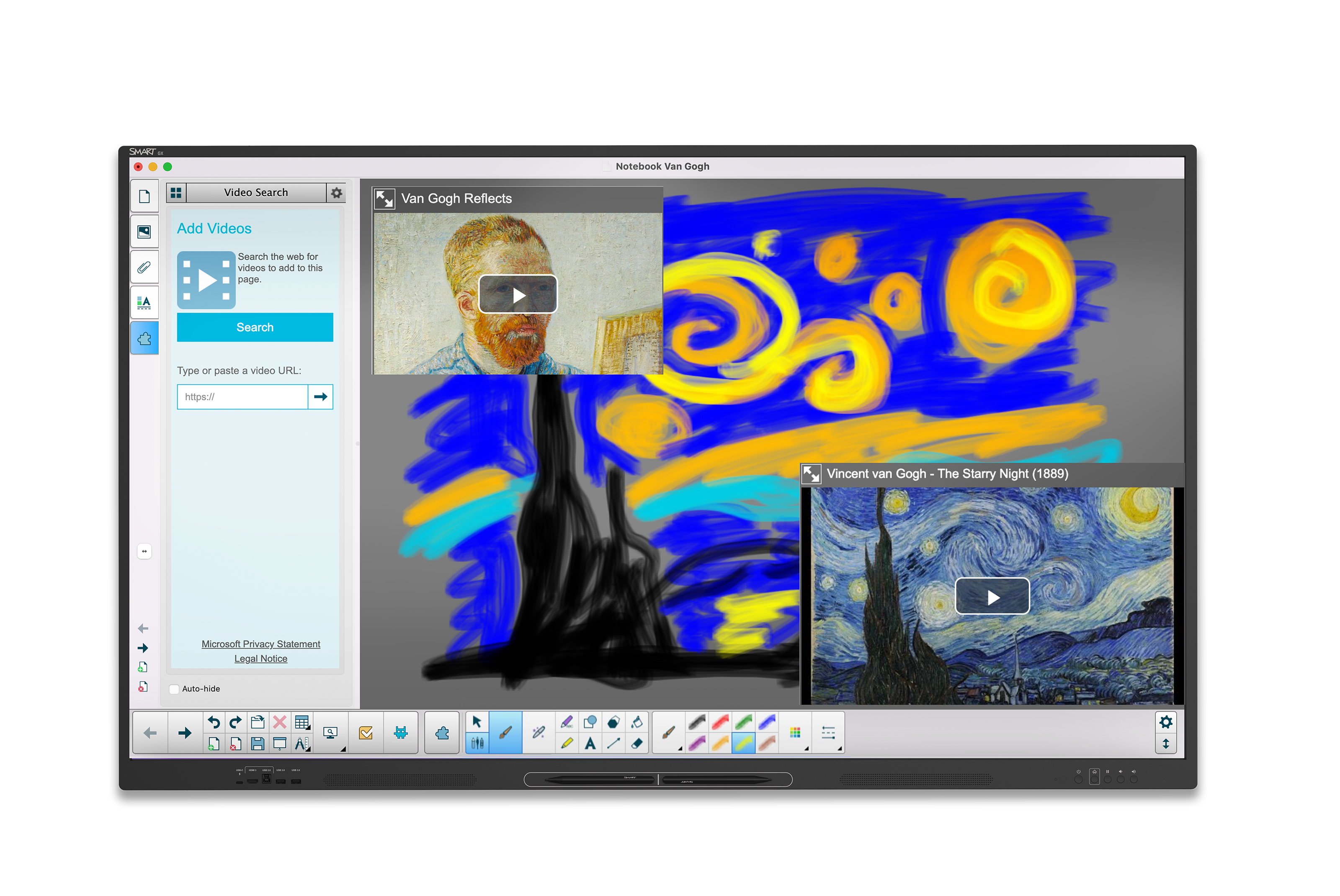Click the Magic Pen tool
Screen dimensions: 1340x896
pyautogui.click(x=538, y=733)
